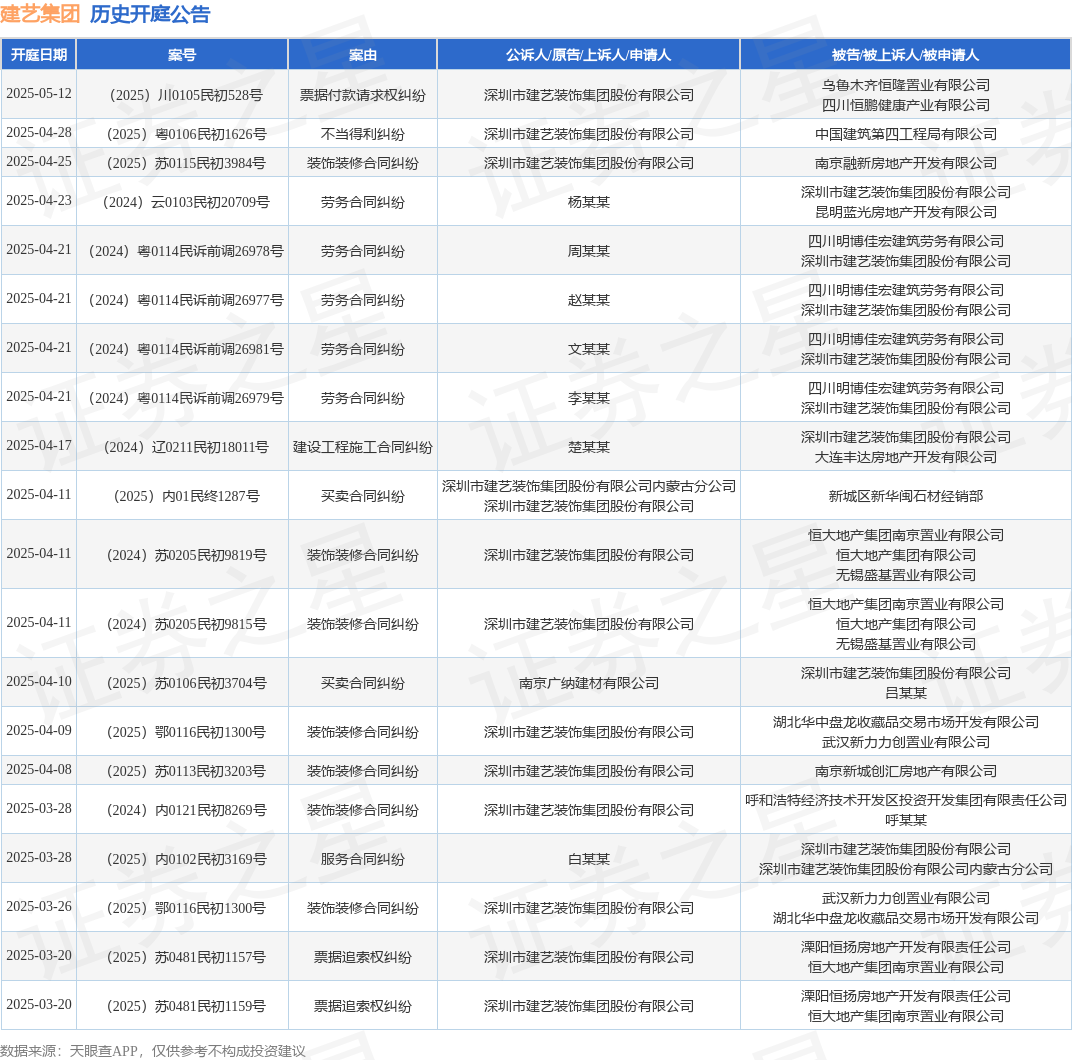Select date cell 2025-04-09
1072x1060 pixels.
tap(39, 730)
